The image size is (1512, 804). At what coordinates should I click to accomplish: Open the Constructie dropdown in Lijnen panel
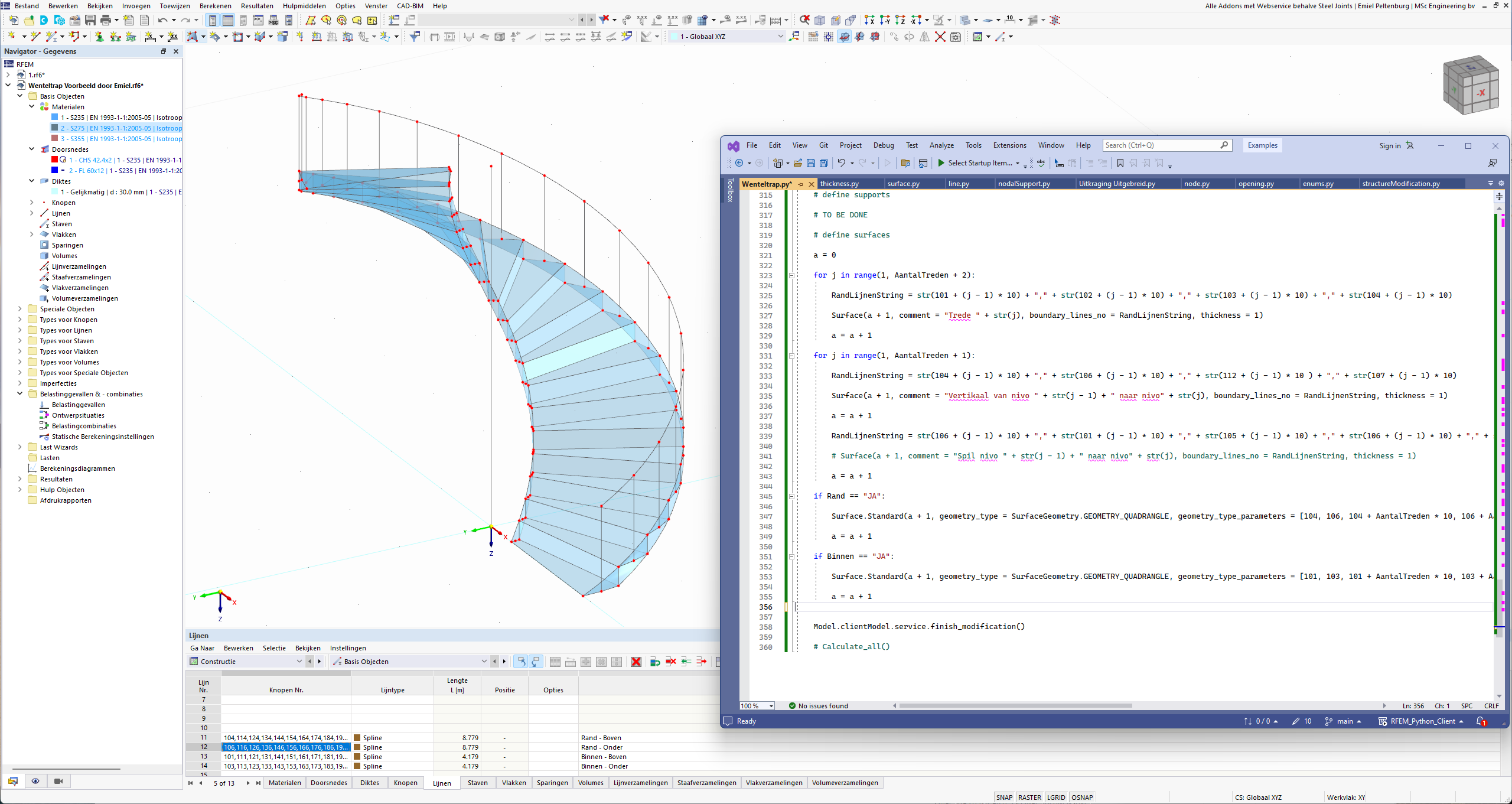click(x=299, y=662)
